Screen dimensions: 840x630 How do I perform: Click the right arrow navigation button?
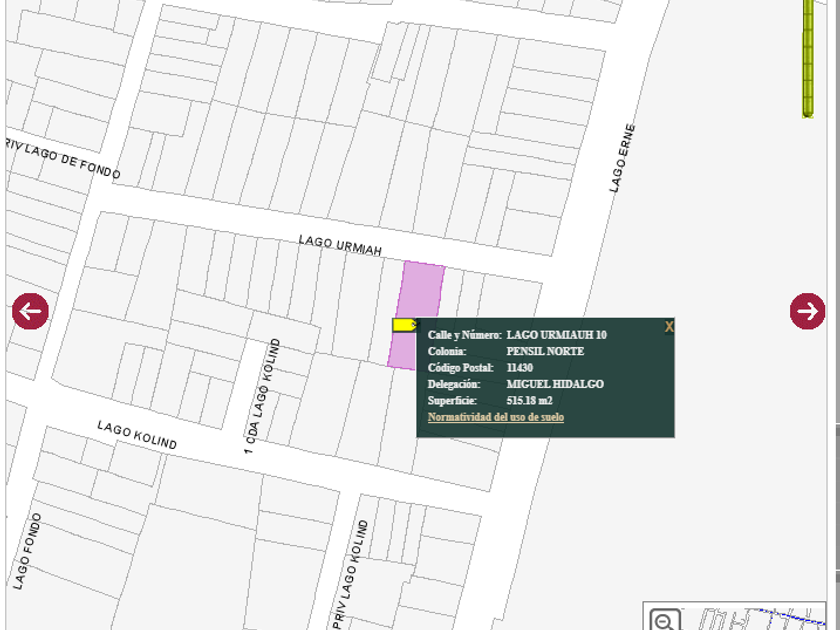(807, 311)
